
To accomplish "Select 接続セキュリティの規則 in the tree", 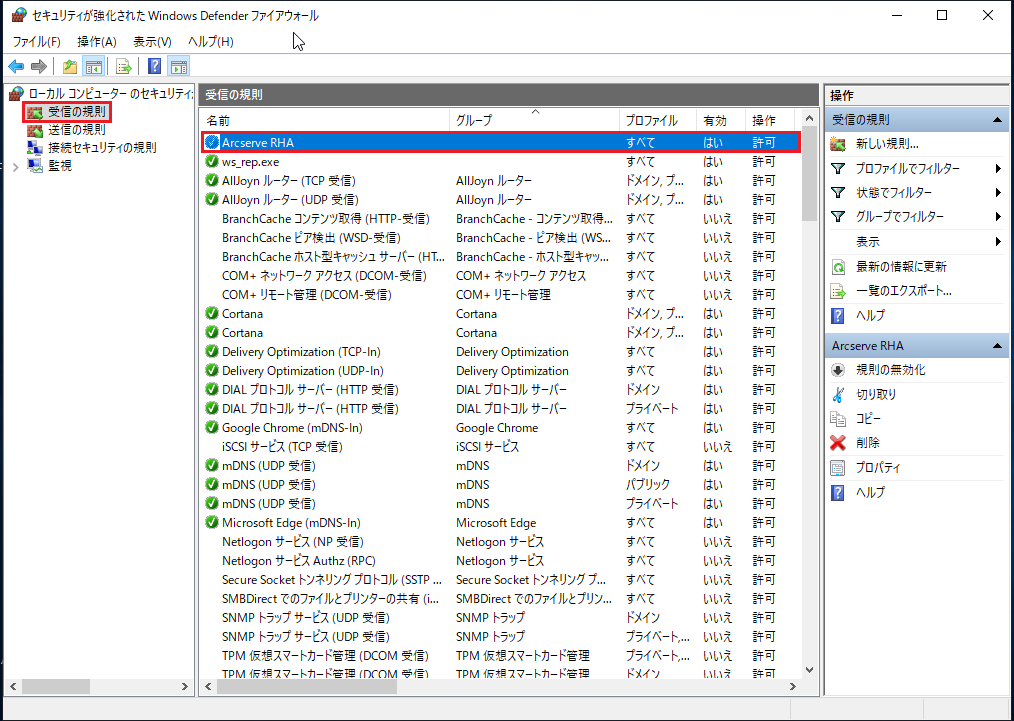I will click(101, 147).
